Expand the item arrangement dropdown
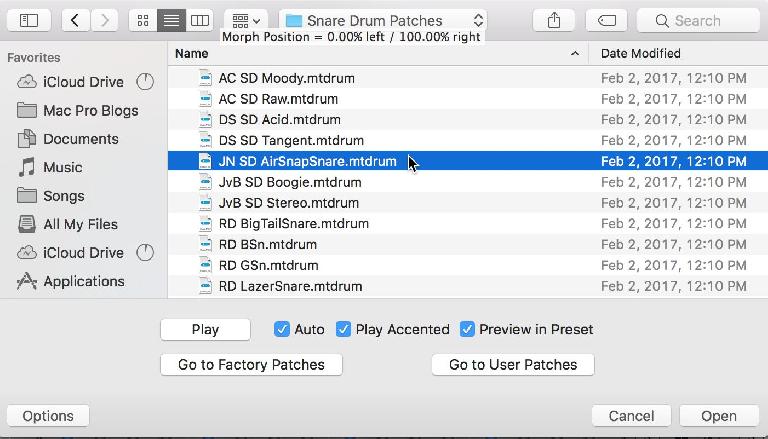Viewport: 768px width, 439px height. tap(246, 21)
